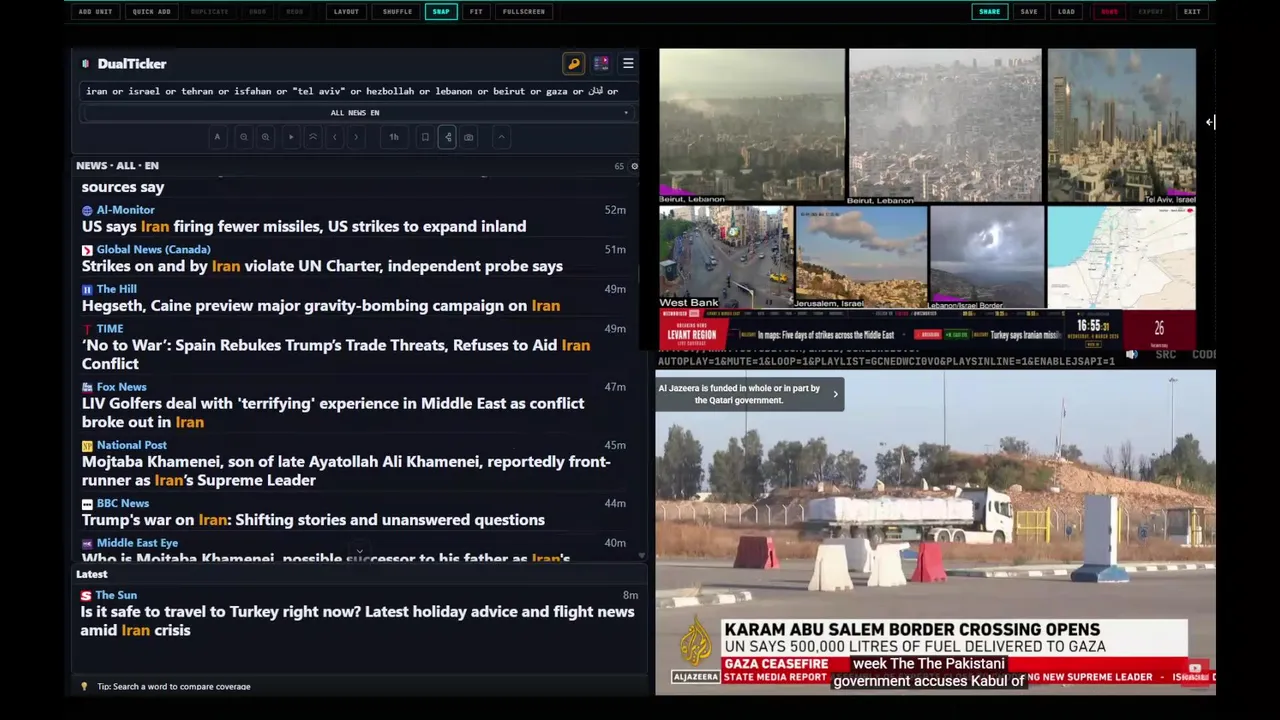Select the map thumbnail in video grid
Image resolution: width=1280 pixels, height=720 pixels.
(x=1121, y=257)
